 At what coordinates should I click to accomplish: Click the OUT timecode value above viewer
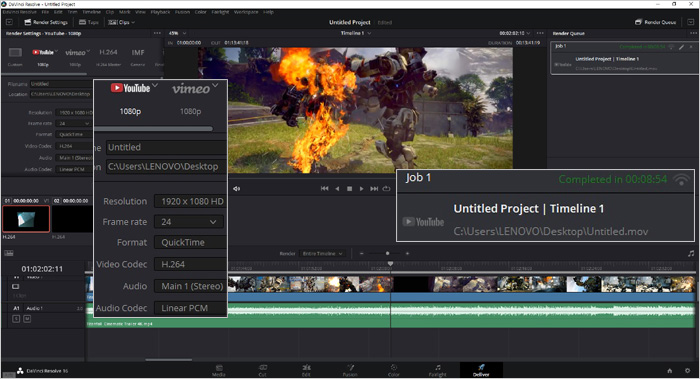(x=236, y=43)
